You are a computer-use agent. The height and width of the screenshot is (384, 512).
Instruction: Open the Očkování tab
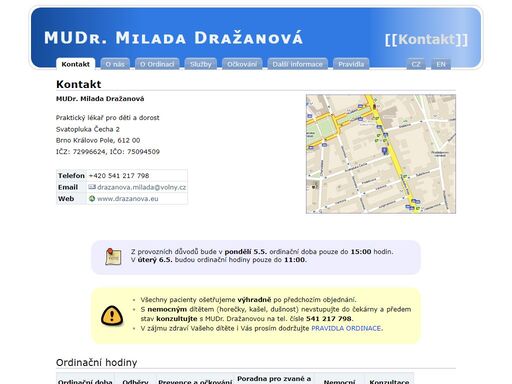point(242,64)
